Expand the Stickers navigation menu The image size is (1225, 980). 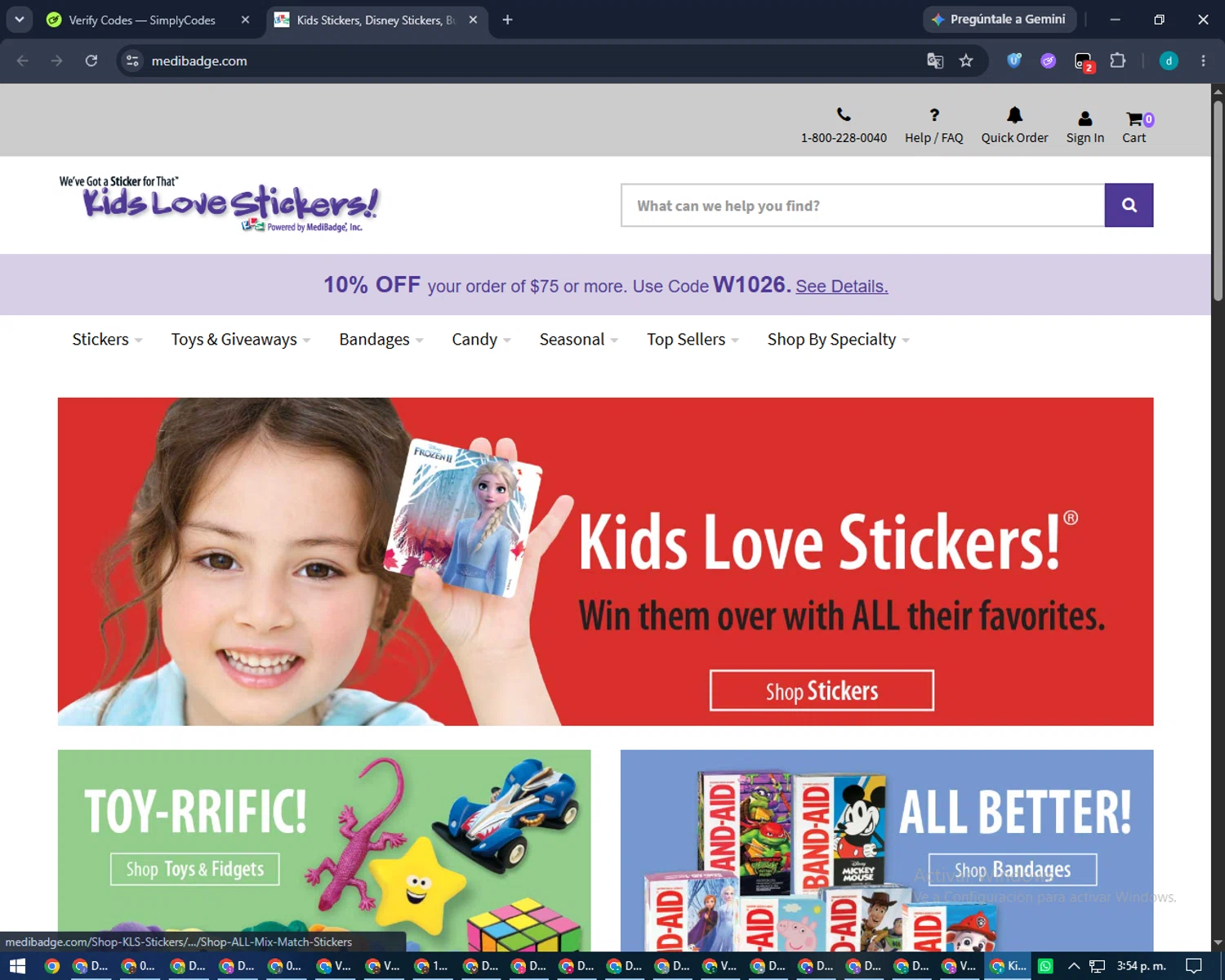point(107,339)
